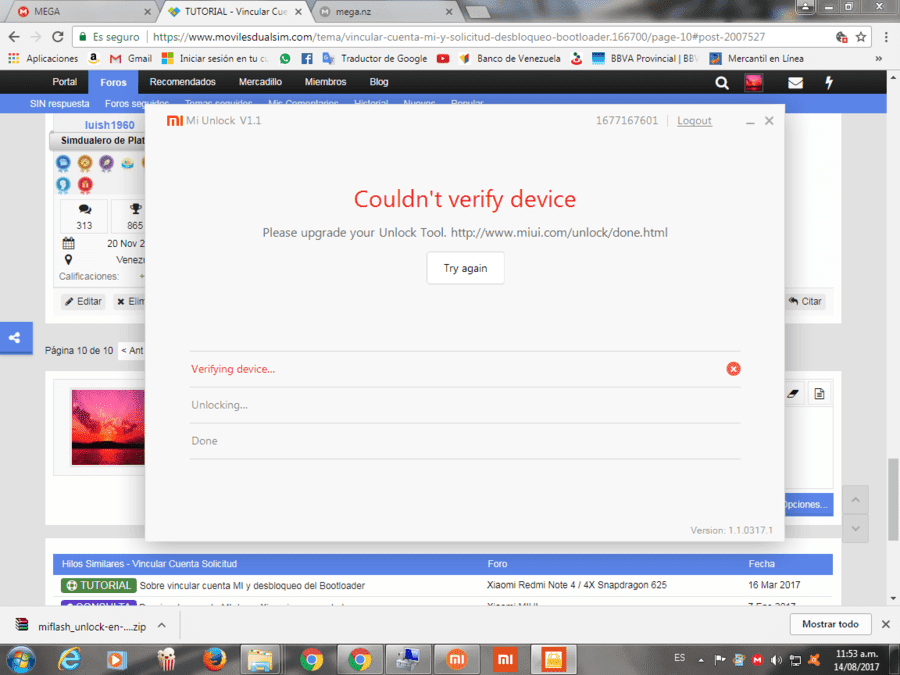Click the eraser icon in editor toolbar
Screen dimensions: 900x675
point(793,394)
